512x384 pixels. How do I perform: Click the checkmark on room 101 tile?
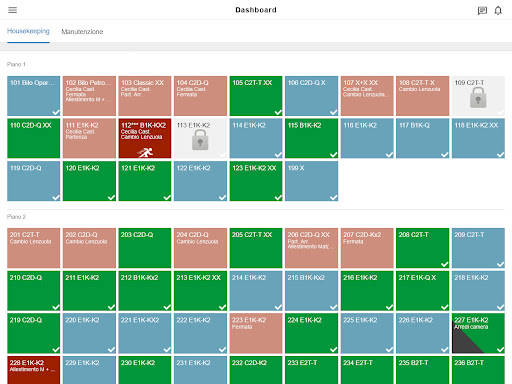[56, 112]
